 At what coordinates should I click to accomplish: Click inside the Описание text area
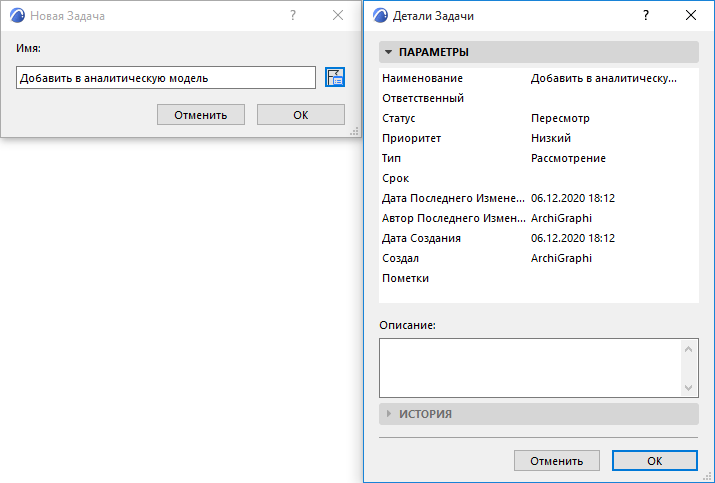click(530, 368)
